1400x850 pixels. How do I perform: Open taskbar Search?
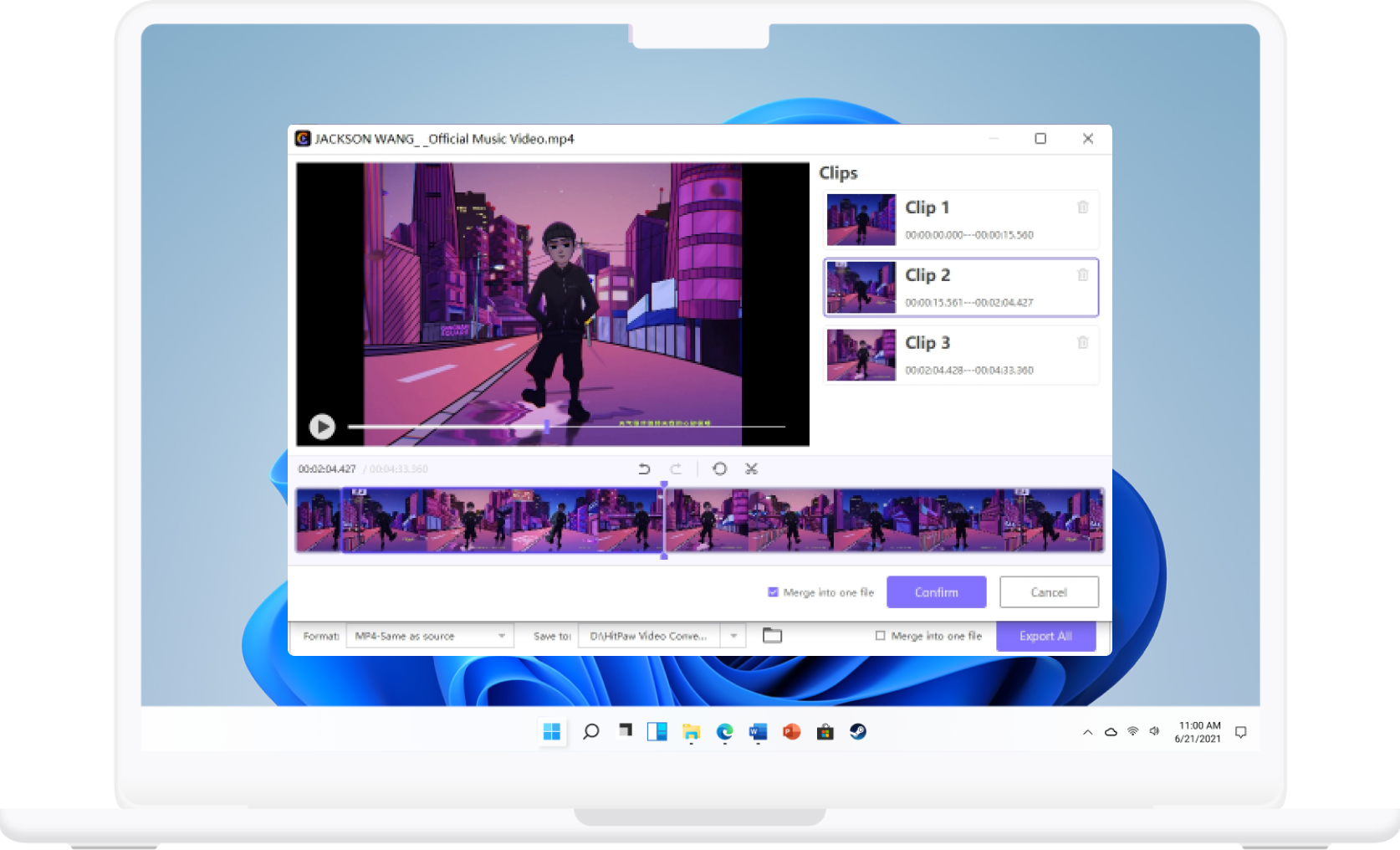(590, 732)
